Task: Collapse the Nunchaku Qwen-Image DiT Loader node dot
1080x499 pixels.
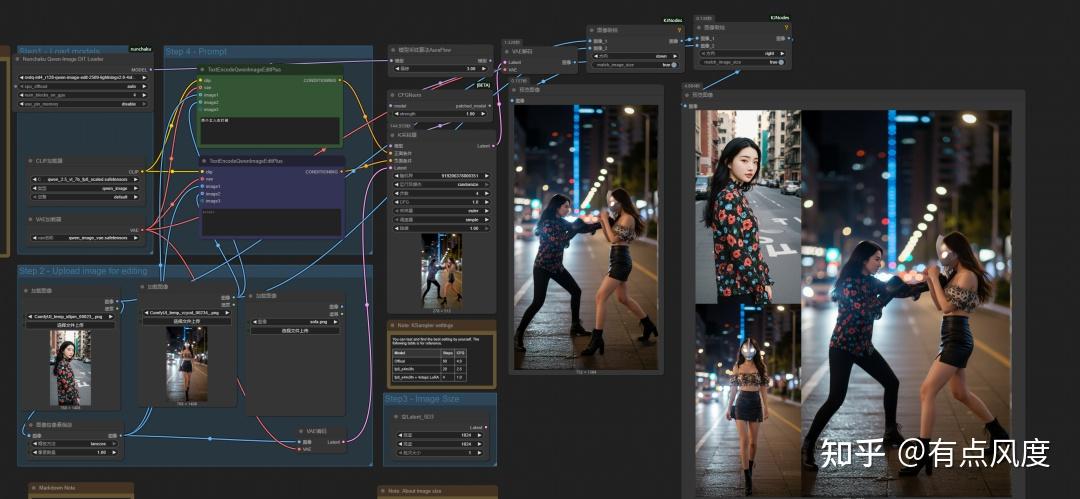Action: click(x=19, y=59)
